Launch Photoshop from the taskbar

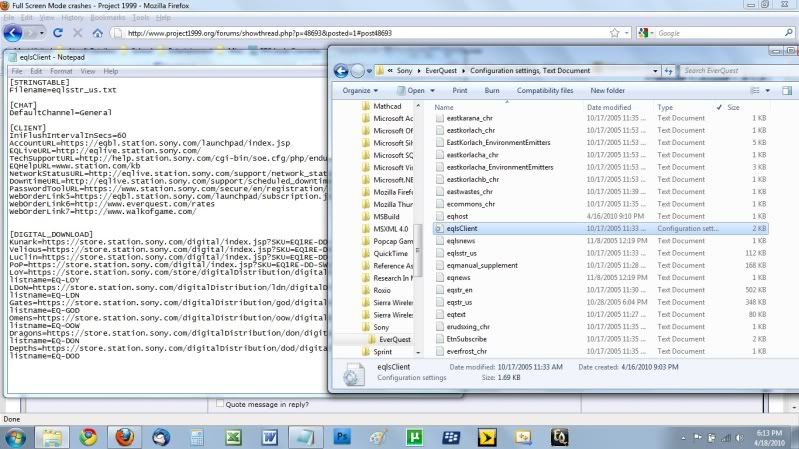[341, 436]
